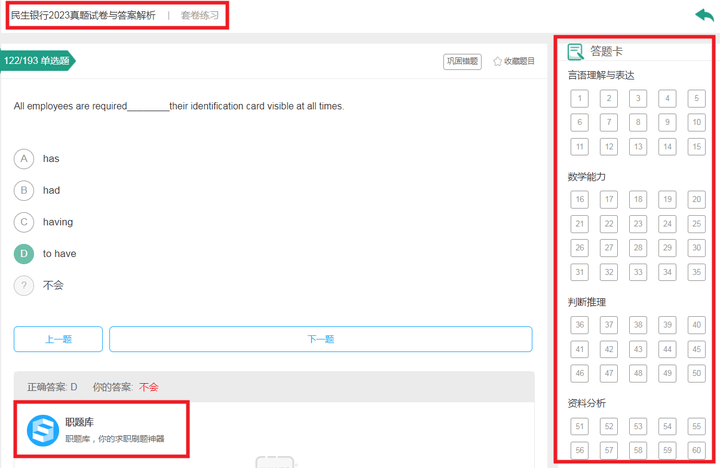This screenshot has width=720, height=468.
Task: Jump to question 3 in answer card
Action: point(638,98)
